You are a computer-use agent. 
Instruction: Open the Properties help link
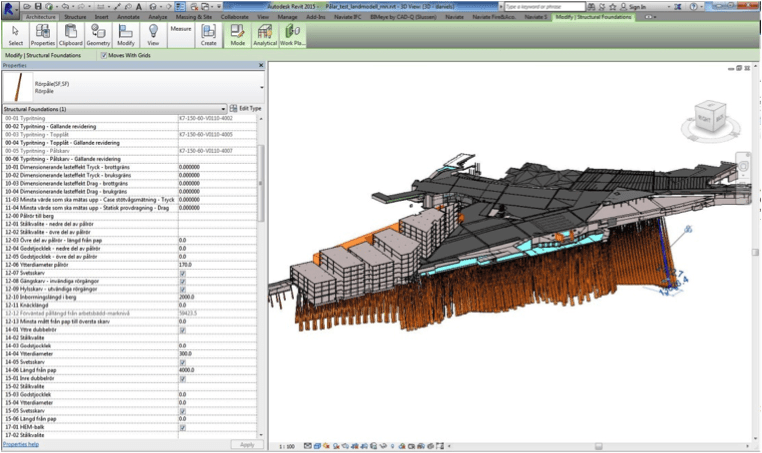(21, 444)
